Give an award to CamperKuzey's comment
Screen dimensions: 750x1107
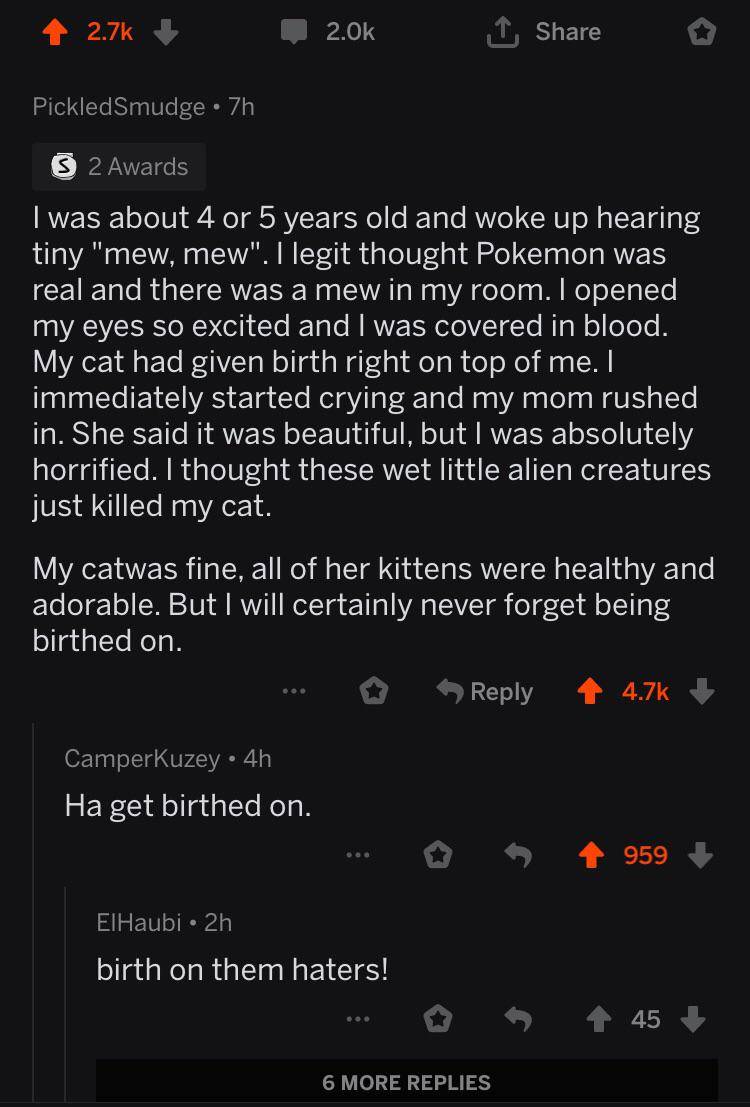click(x=438, y=855)
